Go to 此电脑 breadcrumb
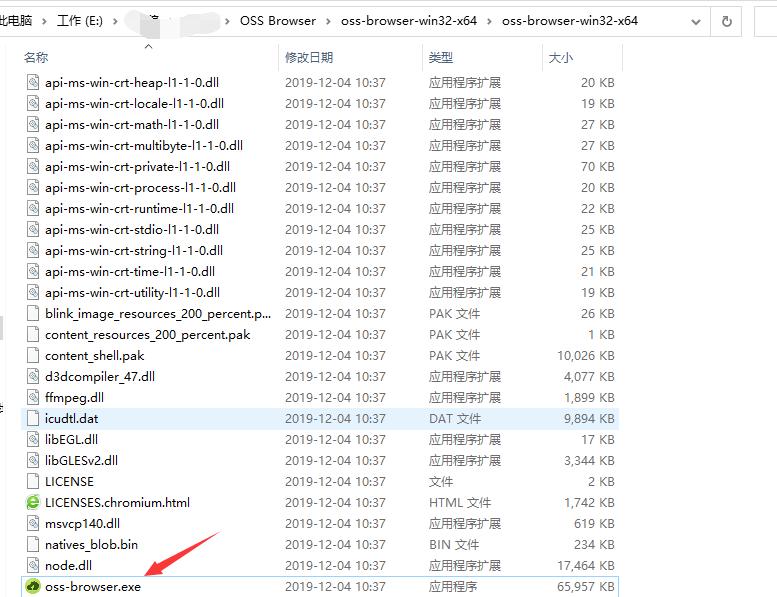Screen dimensions: 777x597 [x=16, y=21]
